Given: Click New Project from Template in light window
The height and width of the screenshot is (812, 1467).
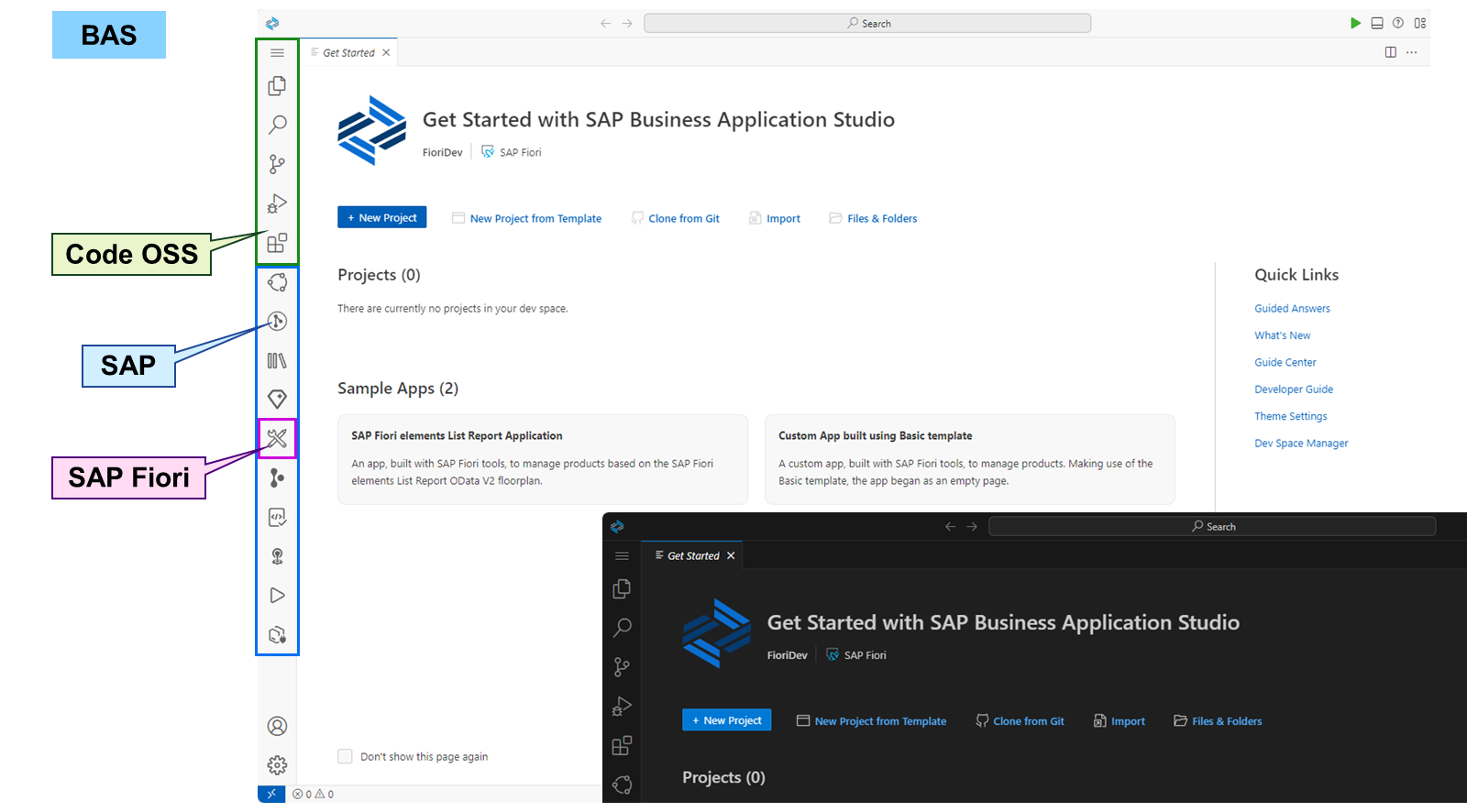Looking at the screenshot, I should point(527,218).
